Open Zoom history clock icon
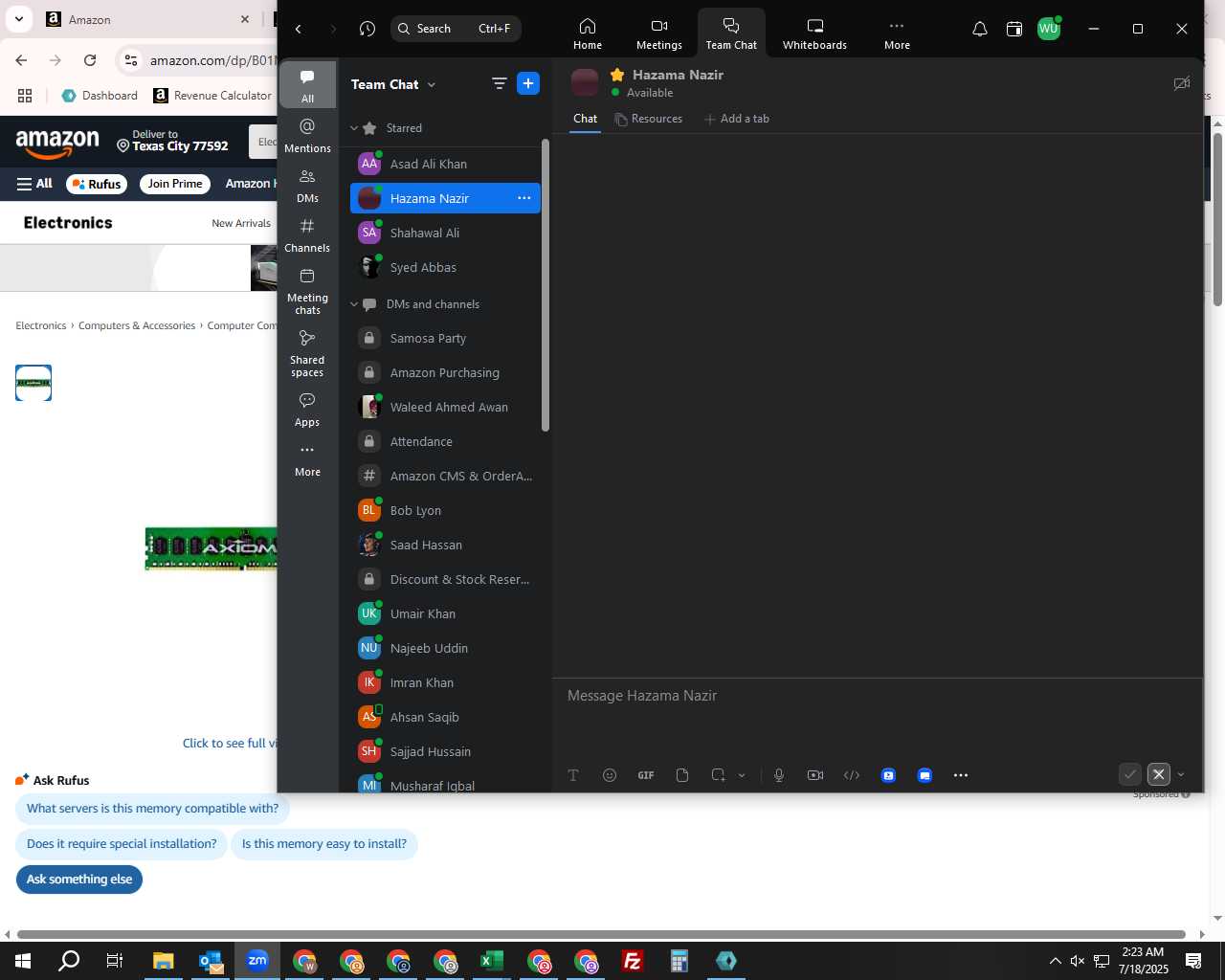 367,29
